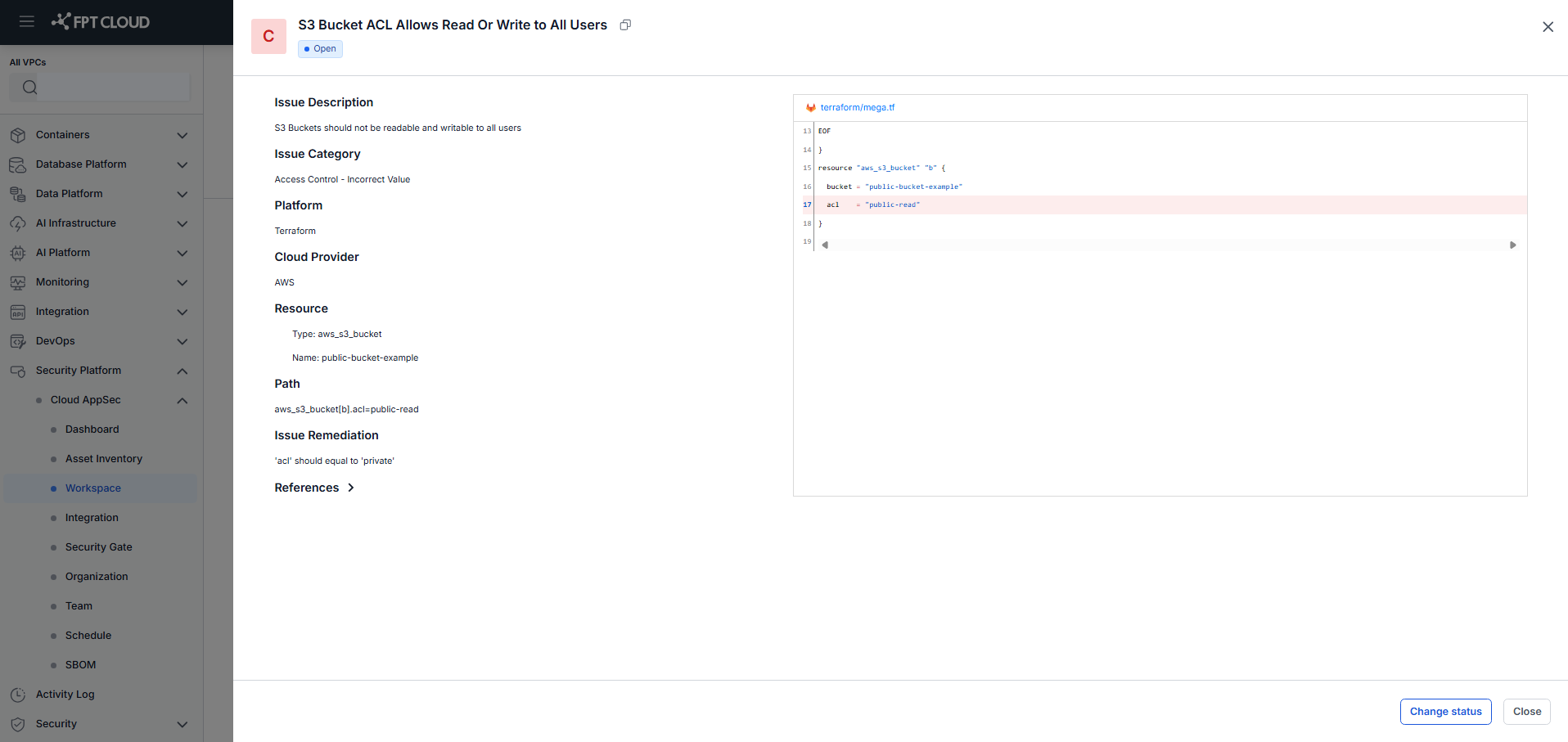This screenshot has width=1568, height=742.
Task: Click code line 16 bucket assignment
Action: tap(894, 187)
